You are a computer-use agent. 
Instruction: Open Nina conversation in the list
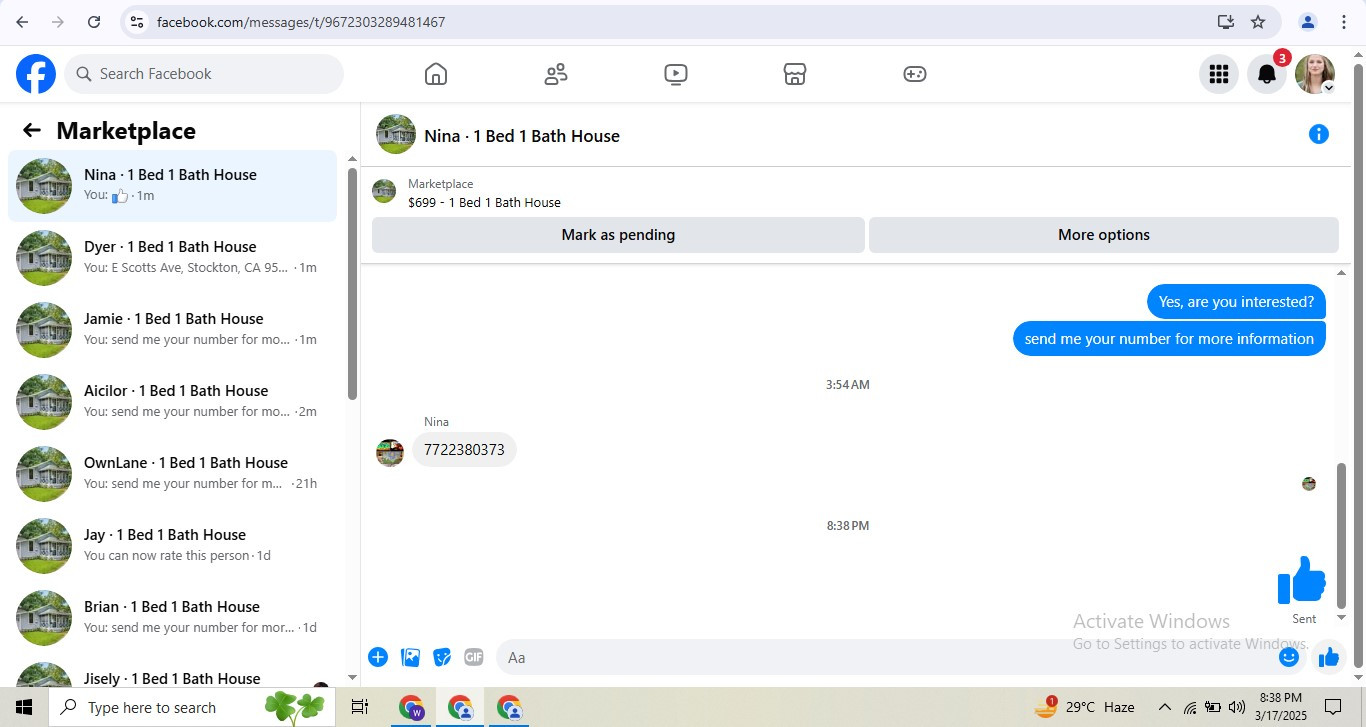click(x=172, y=186)
